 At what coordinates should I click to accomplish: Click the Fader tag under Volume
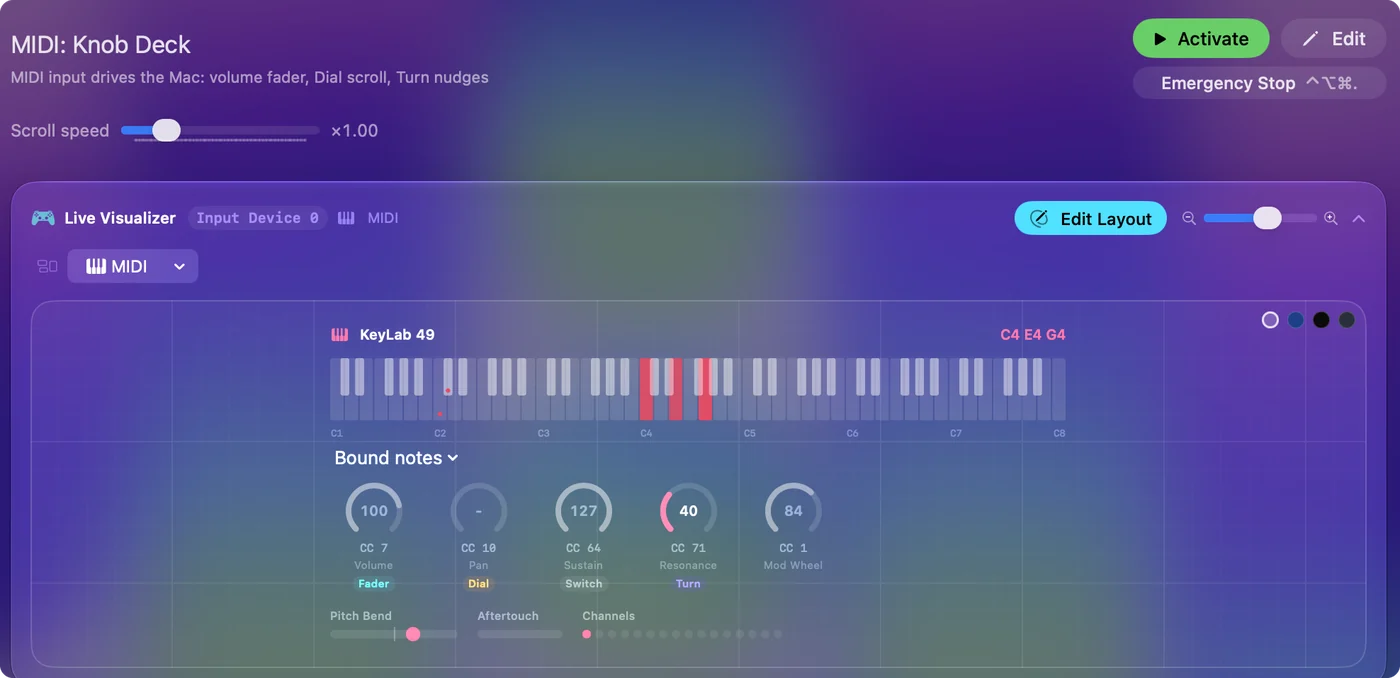pos(374,584)
